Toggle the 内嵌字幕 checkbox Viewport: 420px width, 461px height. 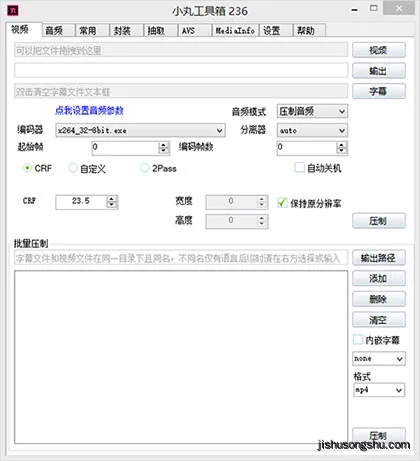coord(358,340)
